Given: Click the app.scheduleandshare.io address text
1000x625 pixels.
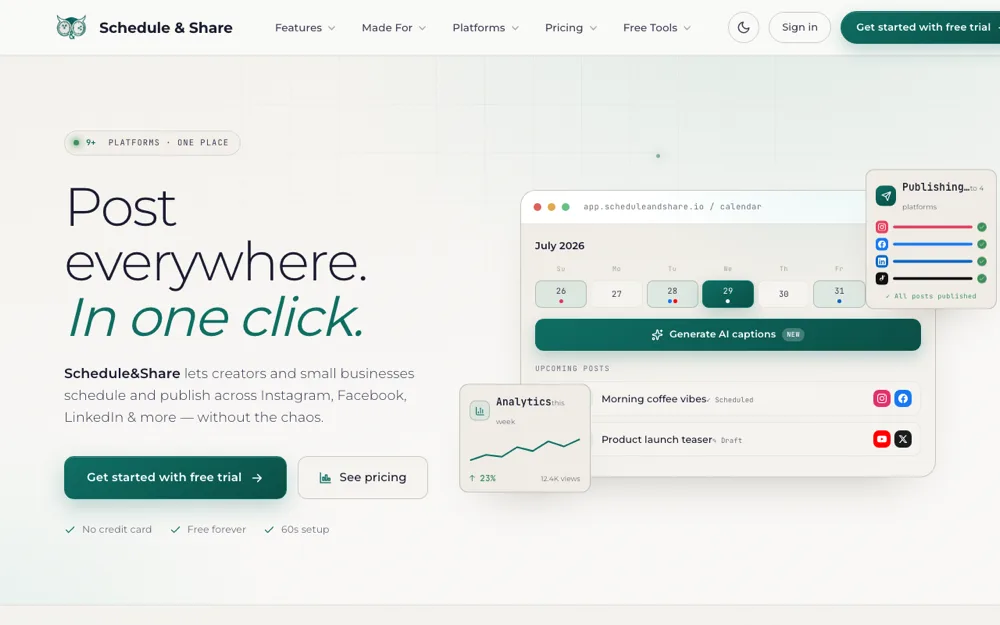Looking at the screenshot, I should coord(672,207).
